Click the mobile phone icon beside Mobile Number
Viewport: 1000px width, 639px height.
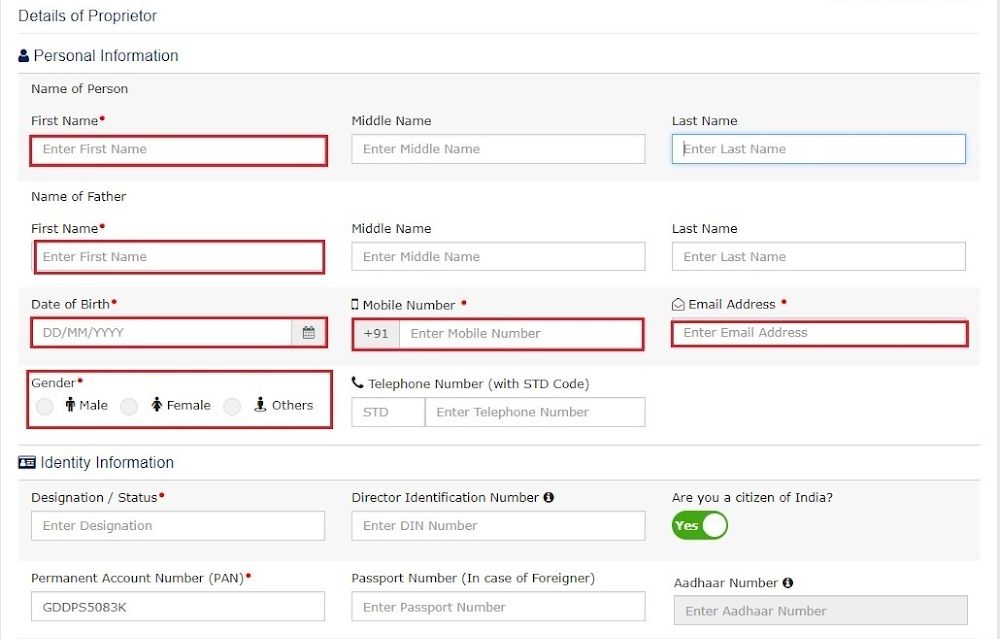tap(355, 305)
